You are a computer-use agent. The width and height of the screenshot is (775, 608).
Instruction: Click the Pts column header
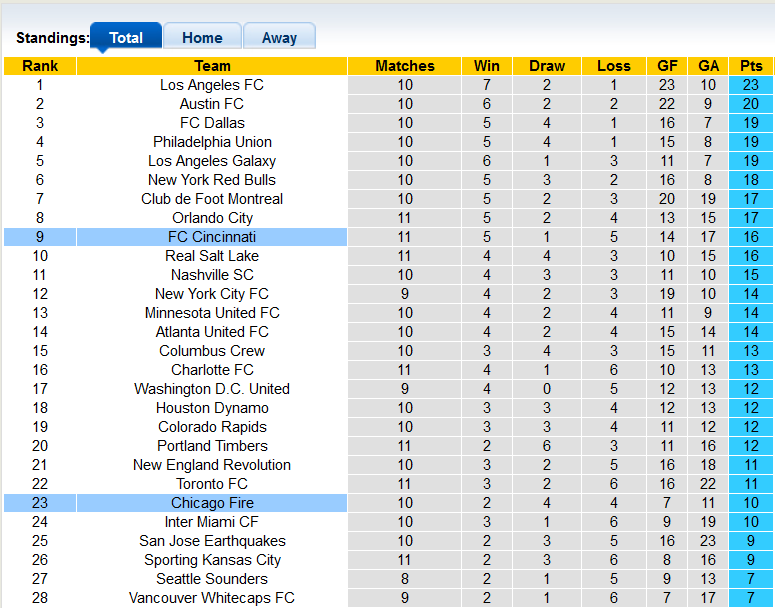pyautogui.click(x=751, y=66)
